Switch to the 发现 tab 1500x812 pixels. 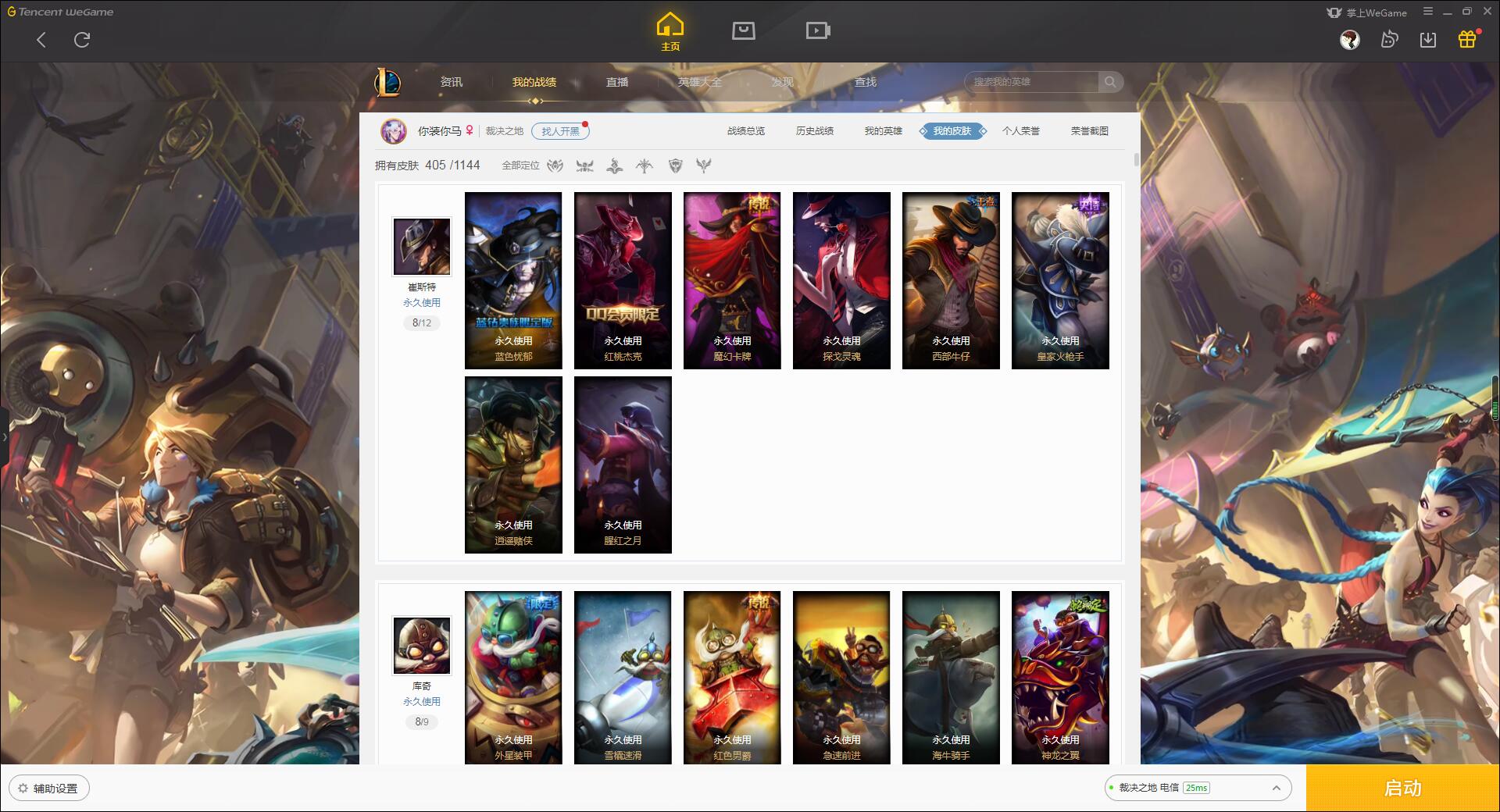[782, 82]
